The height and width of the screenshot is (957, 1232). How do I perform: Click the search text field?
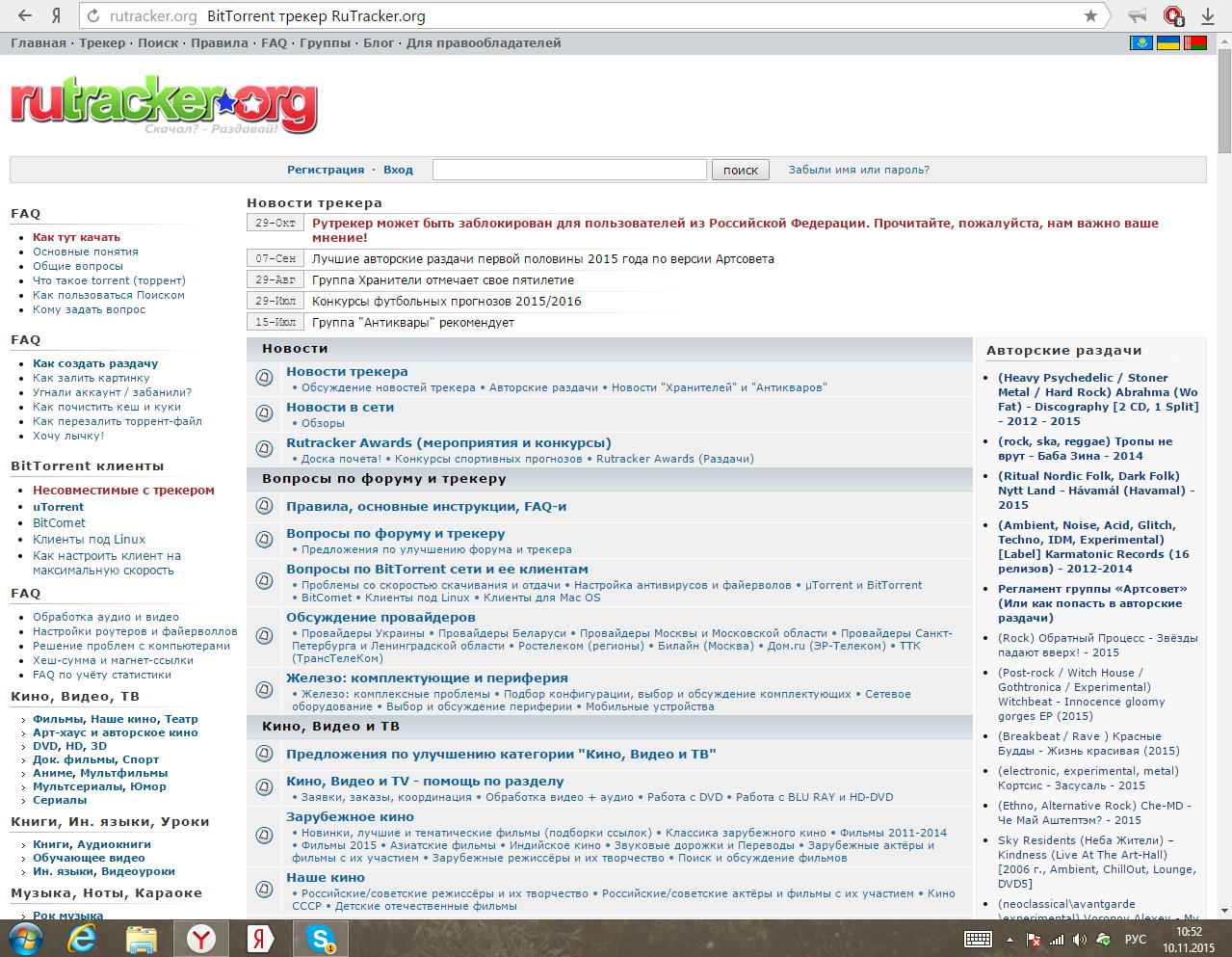tap(569, 170)
